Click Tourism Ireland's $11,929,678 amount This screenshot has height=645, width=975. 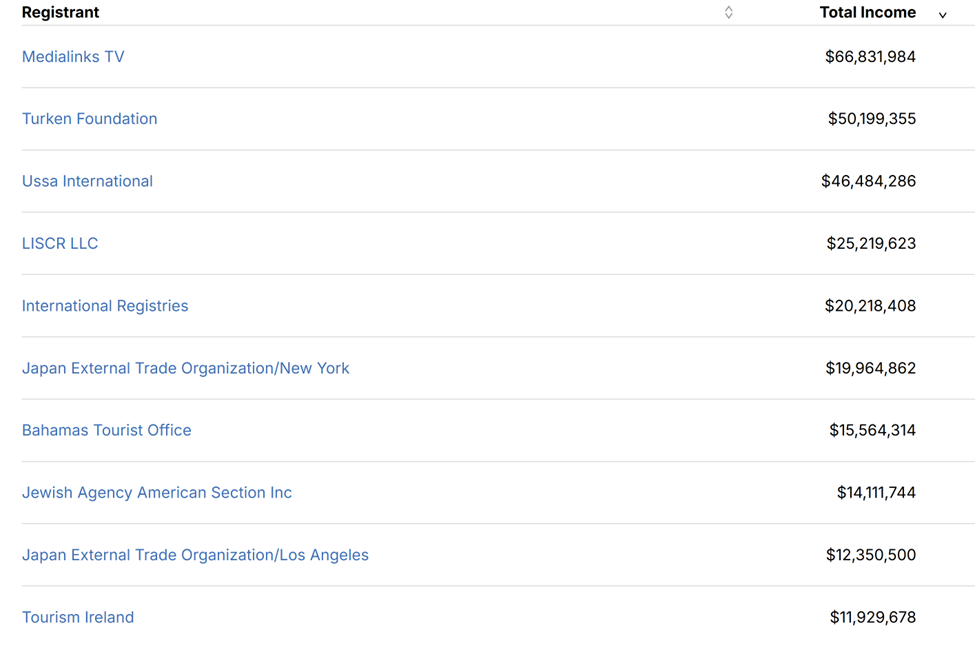tap(872, 617)
